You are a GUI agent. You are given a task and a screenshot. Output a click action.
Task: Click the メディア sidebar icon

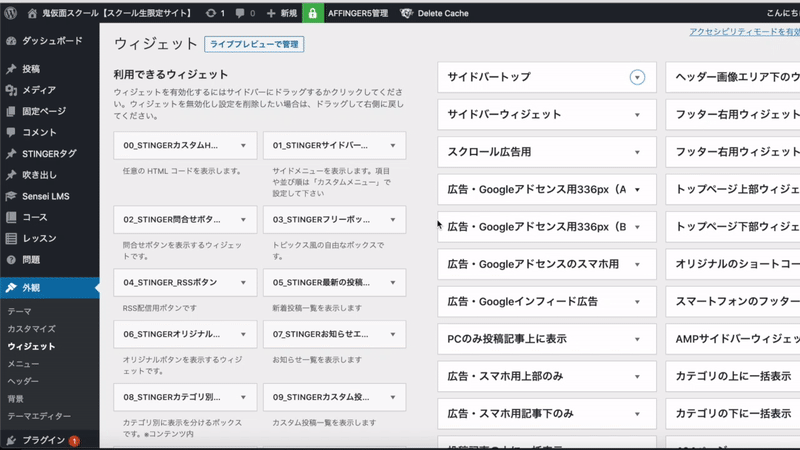pyautogui.click(x=11, y=90)
